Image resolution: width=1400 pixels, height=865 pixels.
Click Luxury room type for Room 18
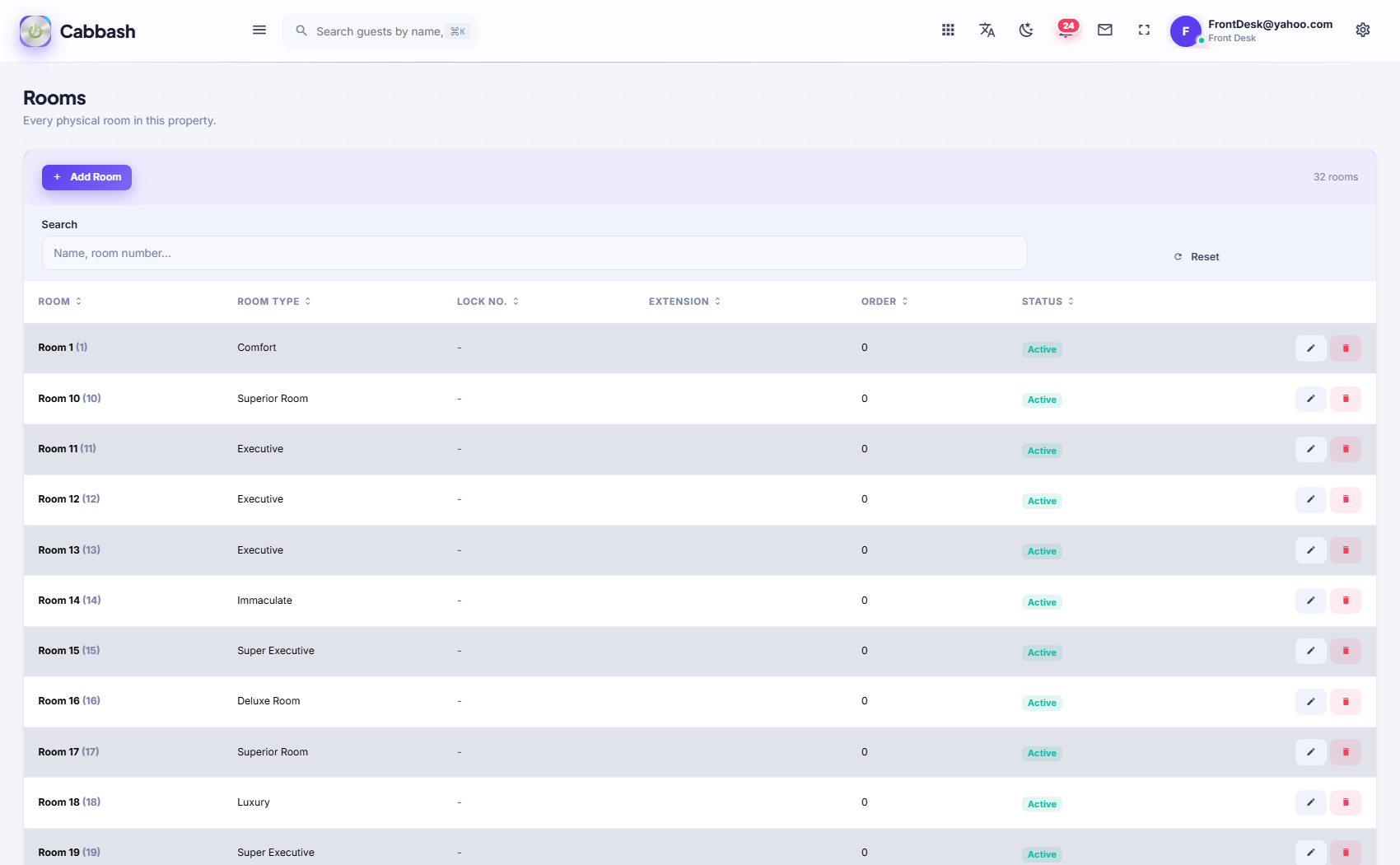[x=254, y=802]
